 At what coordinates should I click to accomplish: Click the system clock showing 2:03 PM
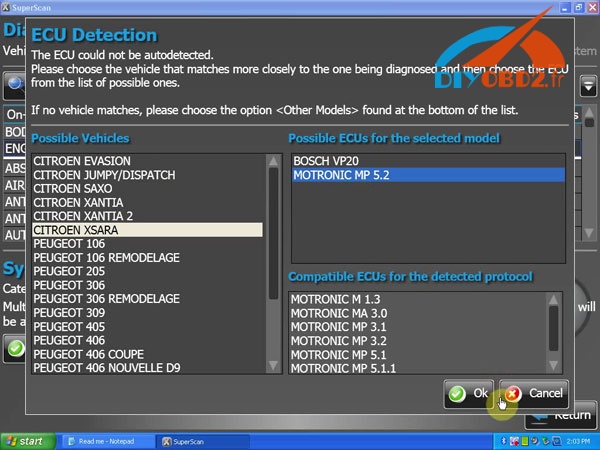point(579,442)
